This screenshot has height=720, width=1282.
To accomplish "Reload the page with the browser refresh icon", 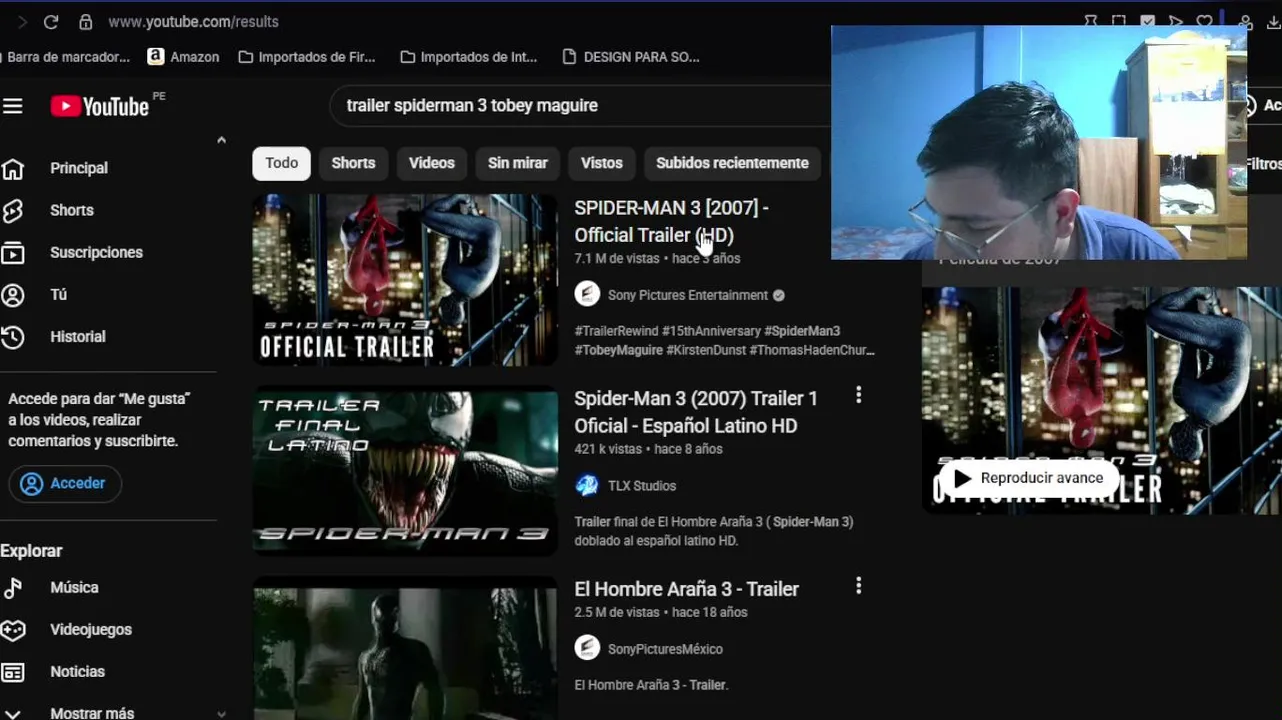I will coord(51,21).
